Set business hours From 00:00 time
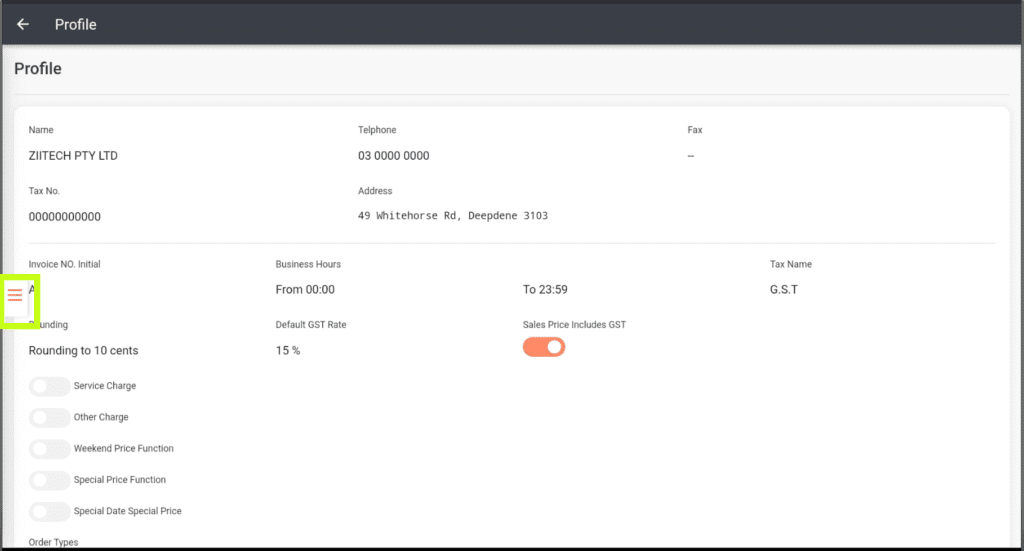Image resolution: width=1024 pixels, height=551 pixels. tap(305, 290)
